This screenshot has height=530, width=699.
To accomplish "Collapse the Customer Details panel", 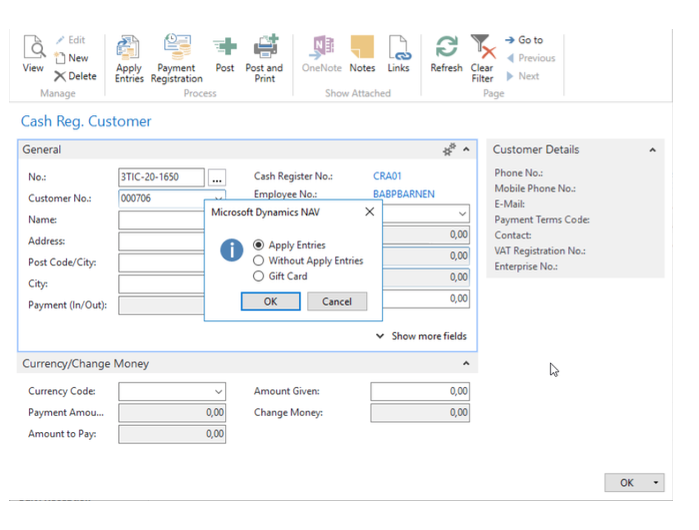I will point(652,150).
